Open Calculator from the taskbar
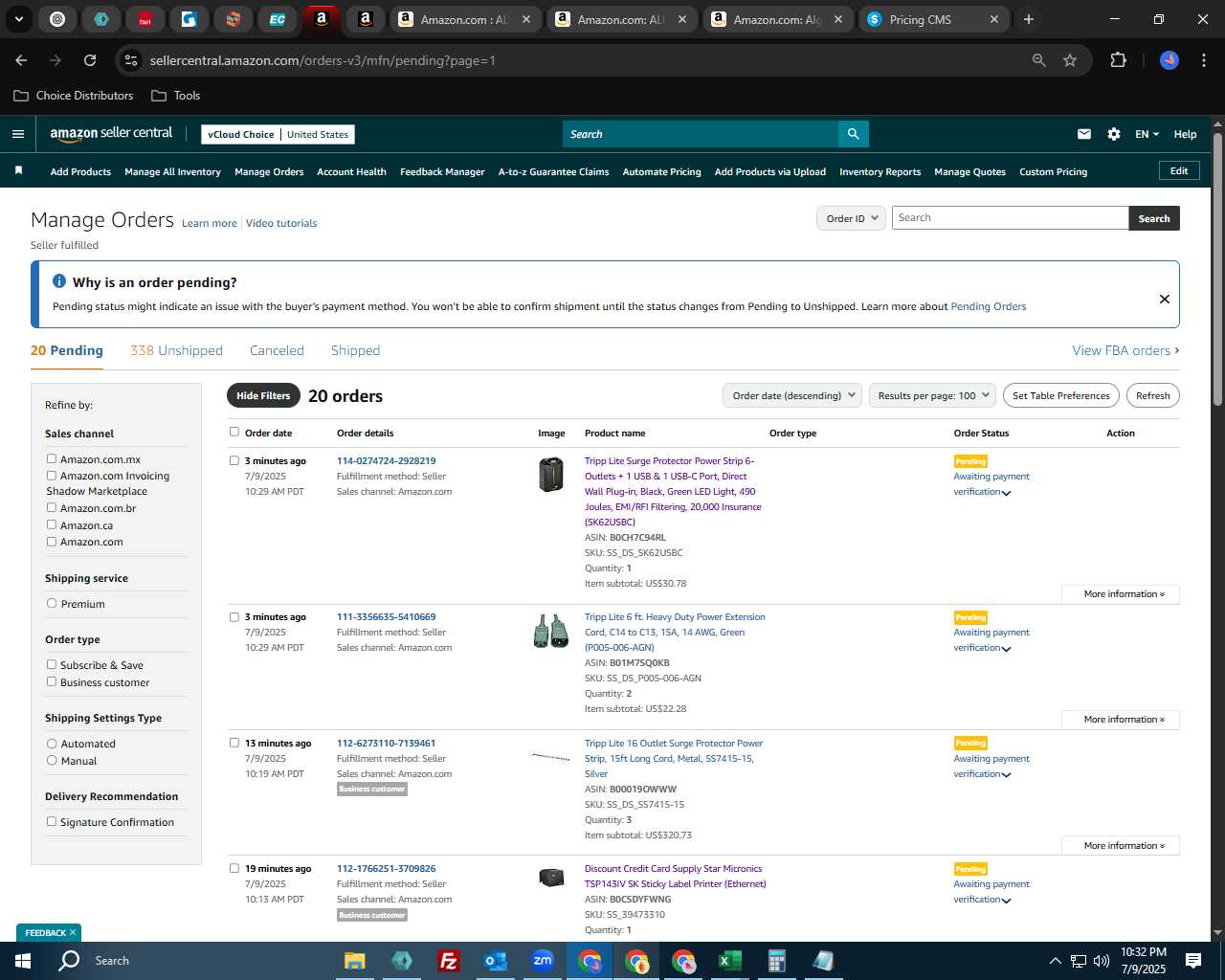 click(777, 961)
